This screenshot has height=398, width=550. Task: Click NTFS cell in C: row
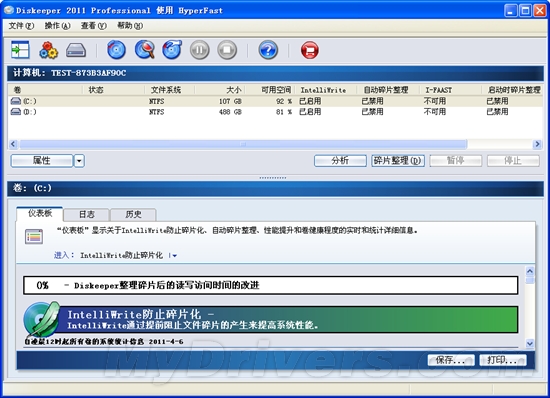pyautogui.click(x=156, y=101)
